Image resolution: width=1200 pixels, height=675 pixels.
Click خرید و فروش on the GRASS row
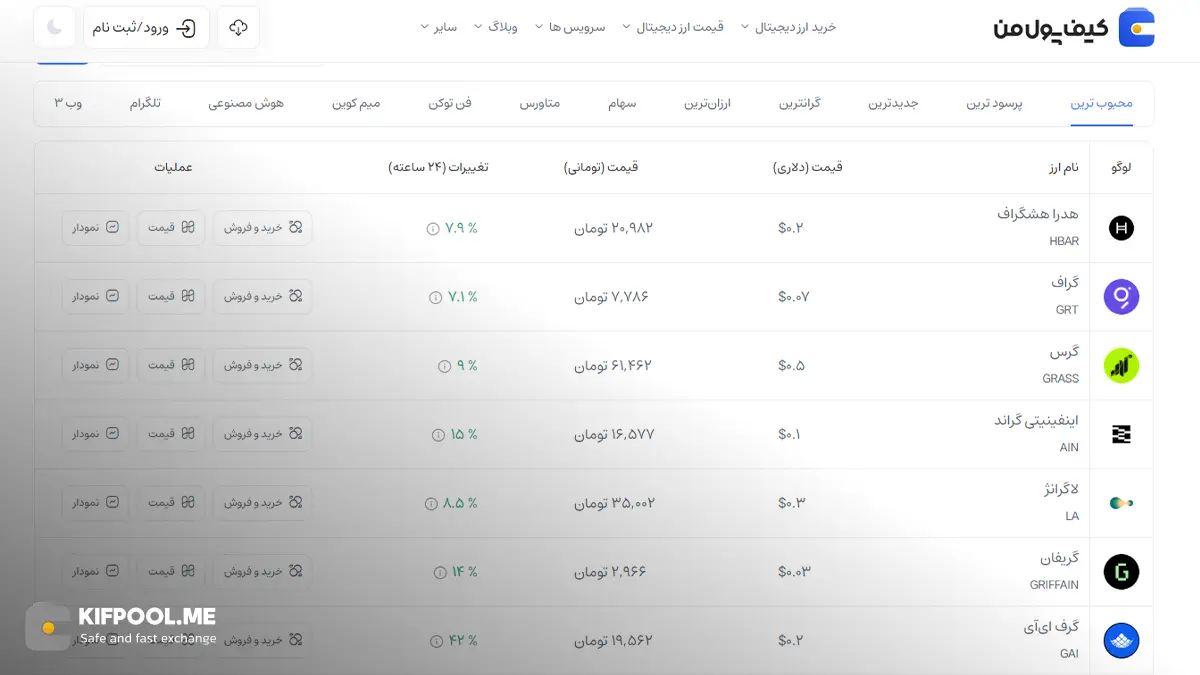[x=262, y=365]
